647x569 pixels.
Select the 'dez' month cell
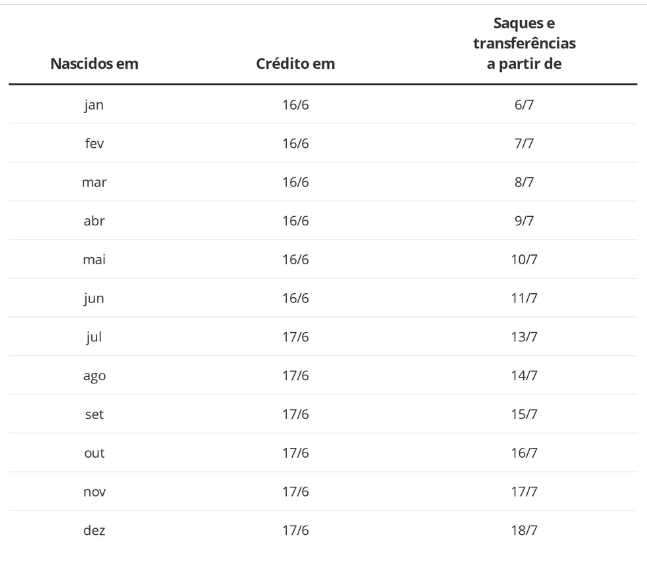[94, 530]
